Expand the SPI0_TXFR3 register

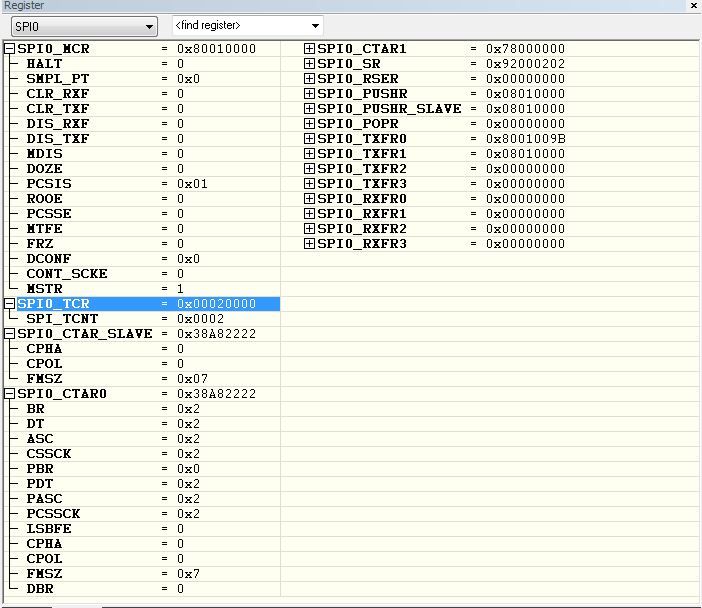coord(309,184)
